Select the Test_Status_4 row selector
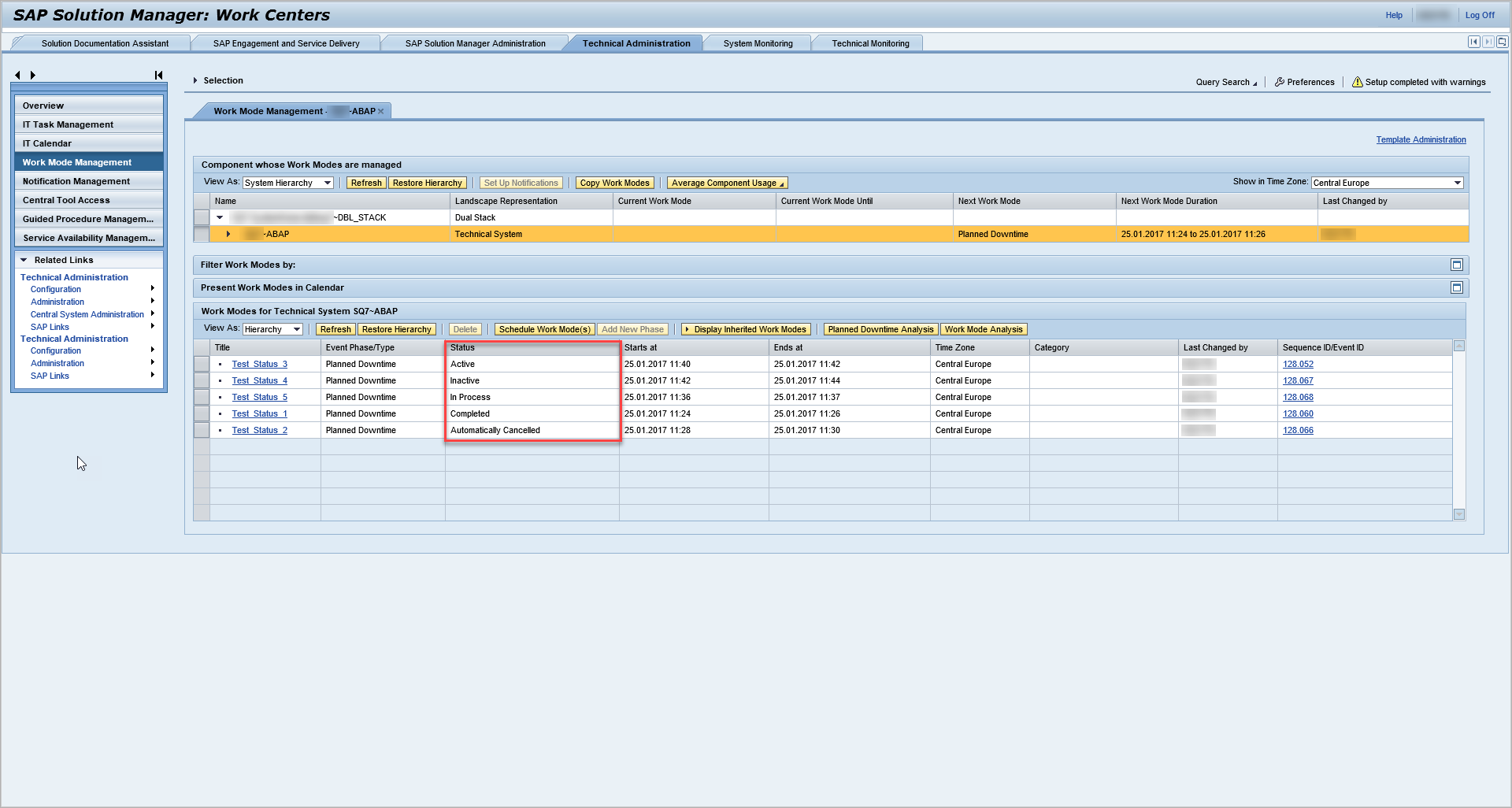Viewport: 1512px width, 808px height. tap(202, 380)
